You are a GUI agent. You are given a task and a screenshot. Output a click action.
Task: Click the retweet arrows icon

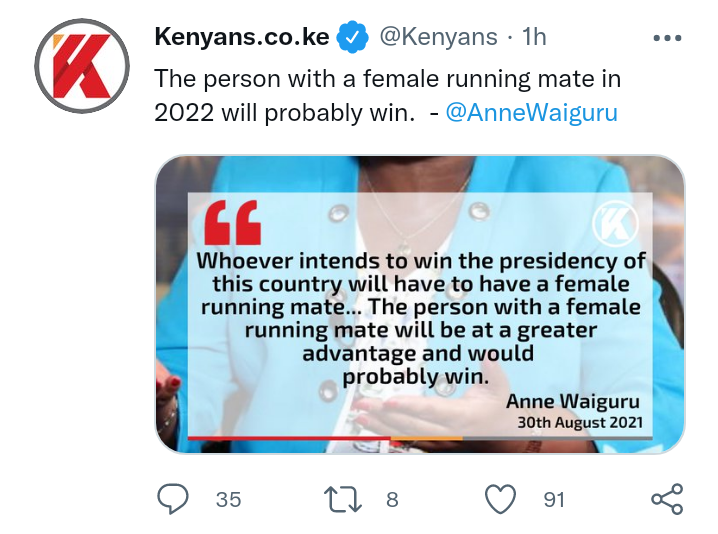(343, 499)
